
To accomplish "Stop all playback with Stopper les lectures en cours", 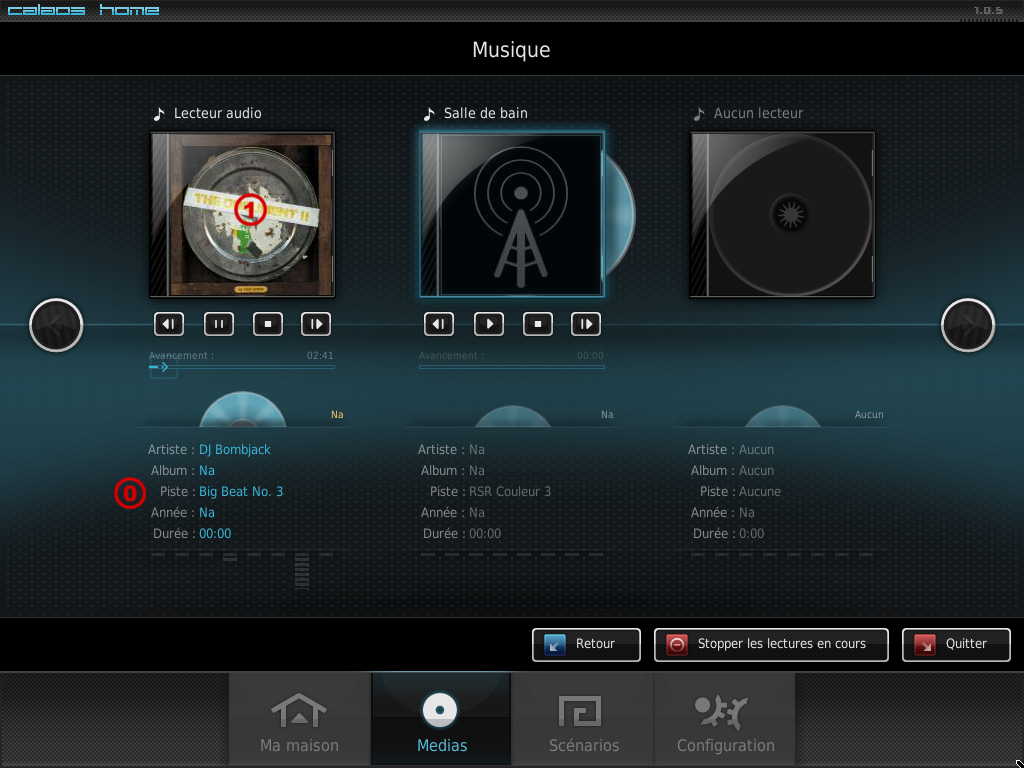I will tap(771, 645).
